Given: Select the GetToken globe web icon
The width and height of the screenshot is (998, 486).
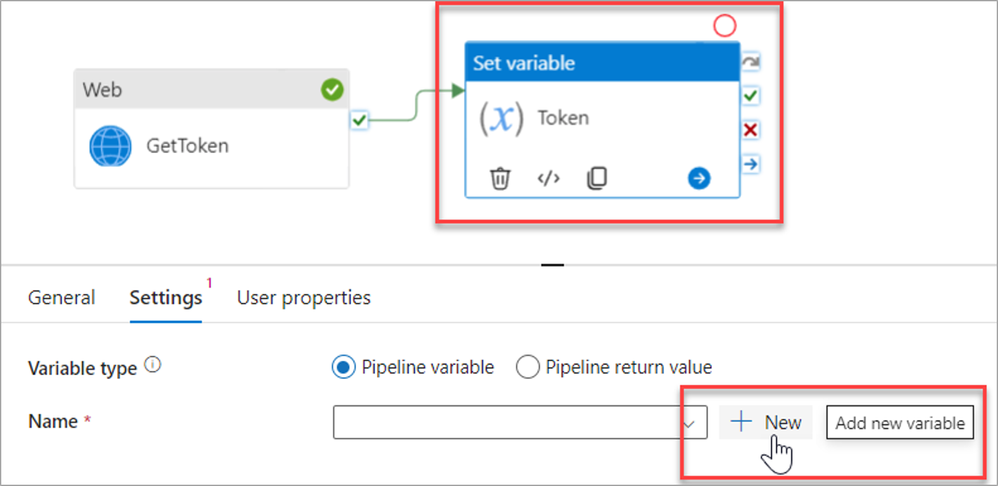Looking at the screenshot, I should [x=110, y=146].
